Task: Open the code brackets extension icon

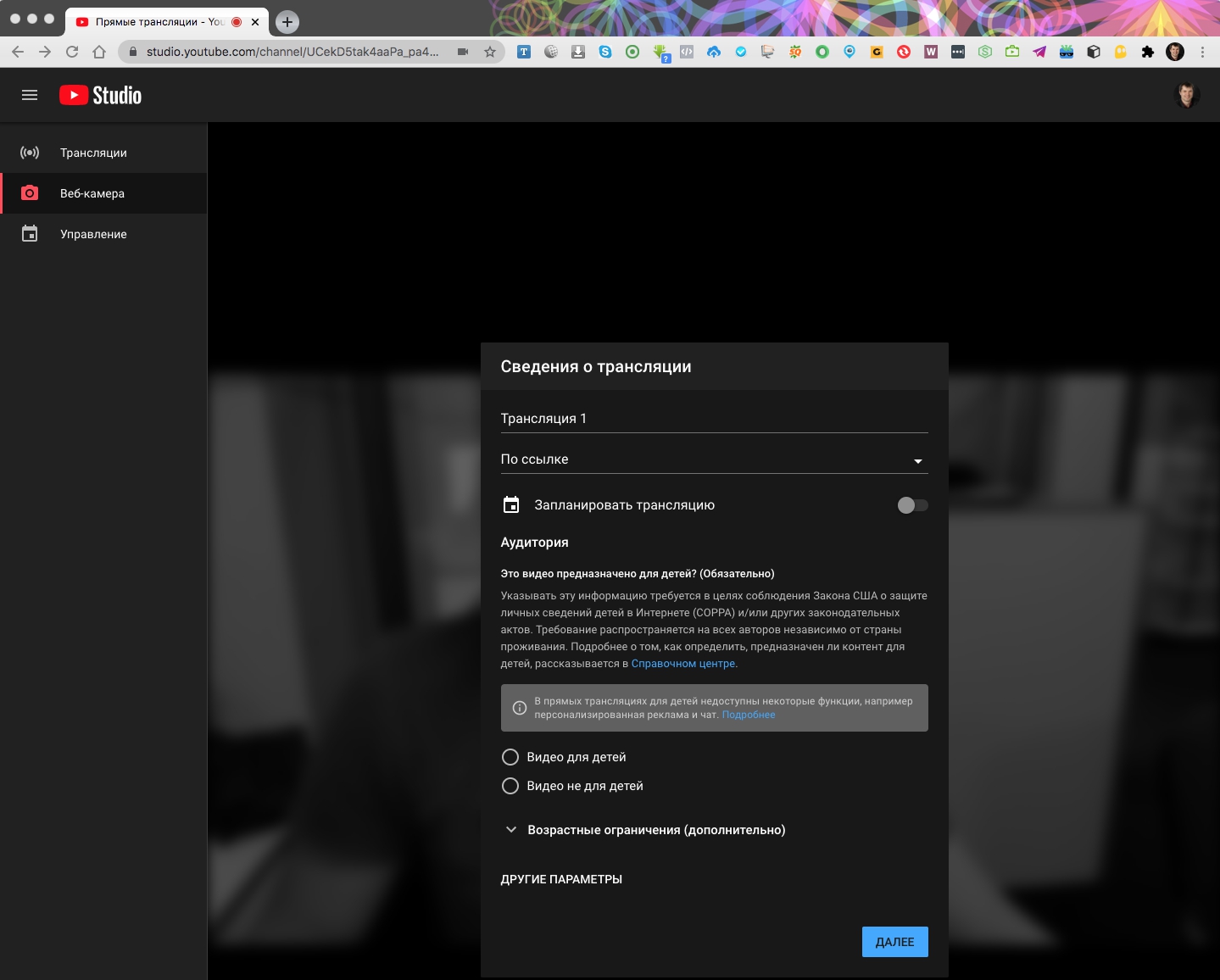Action: coord(687,52)
